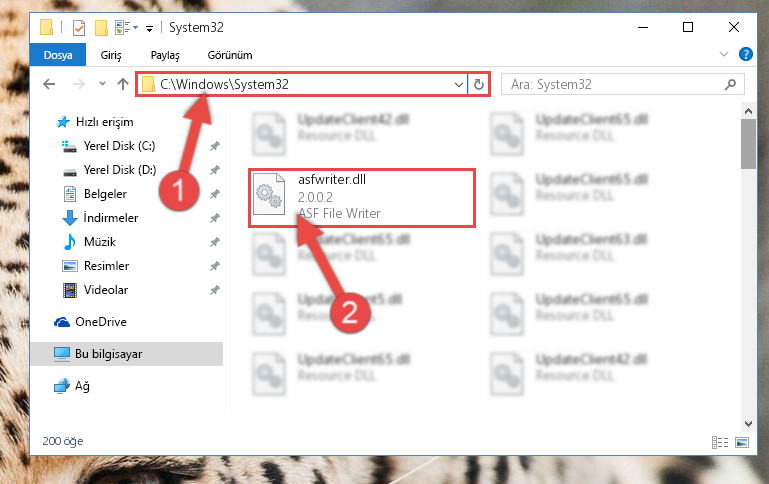The height and width of the screenshot is (484, 769).
Task: Switch to the Details view layout icon
Action: click(x=719, y=442)
